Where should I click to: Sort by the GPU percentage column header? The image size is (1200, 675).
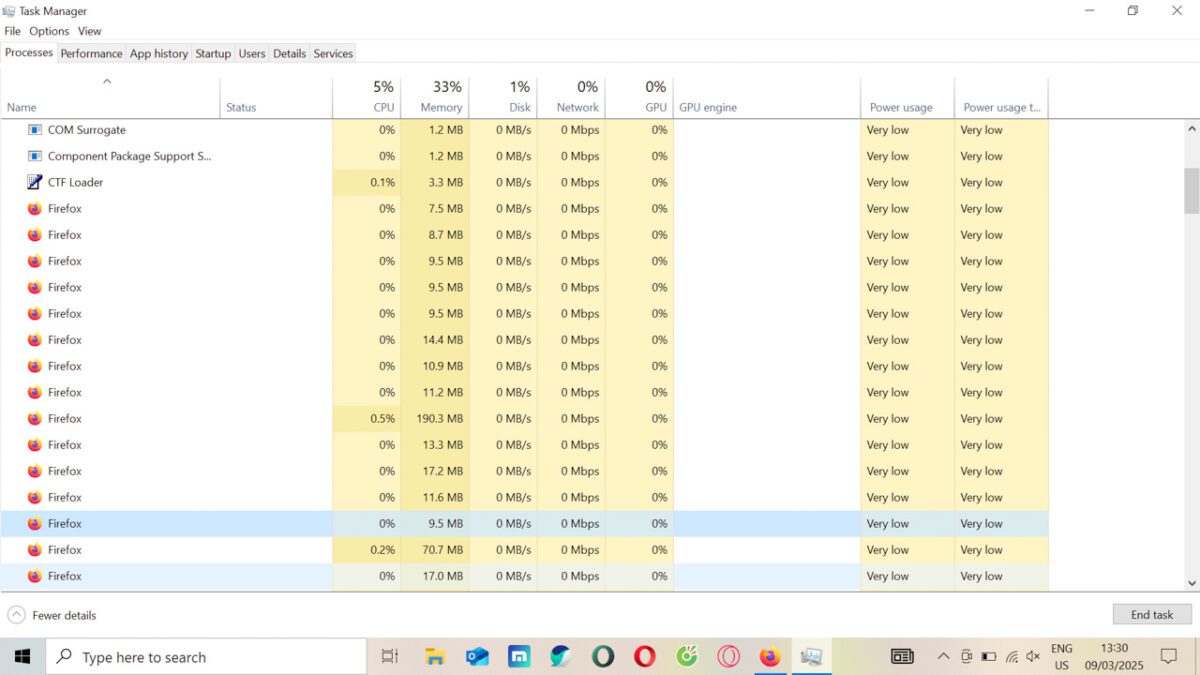639,97
